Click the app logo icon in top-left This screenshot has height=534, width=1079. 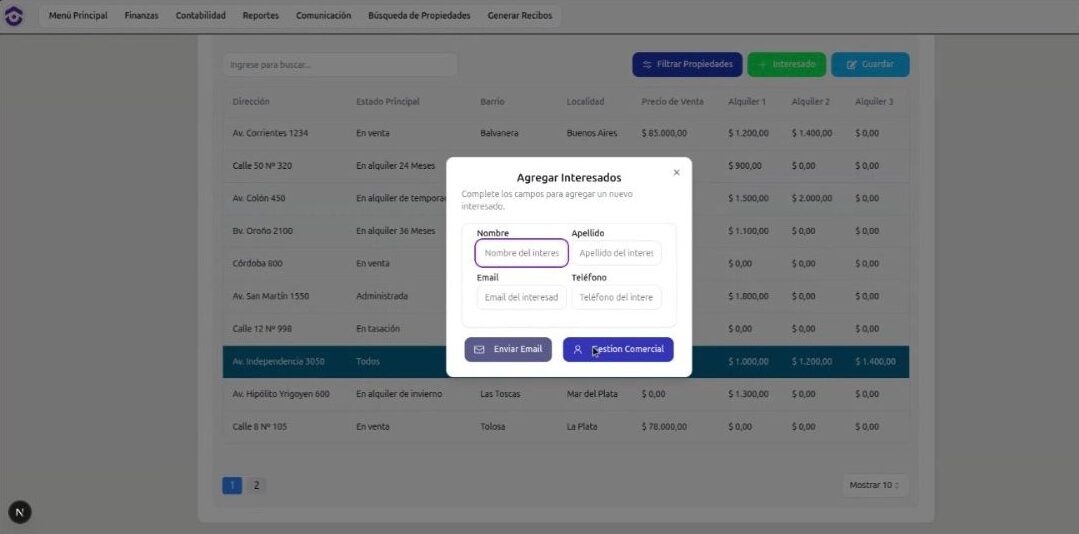(x=14, y=16)
